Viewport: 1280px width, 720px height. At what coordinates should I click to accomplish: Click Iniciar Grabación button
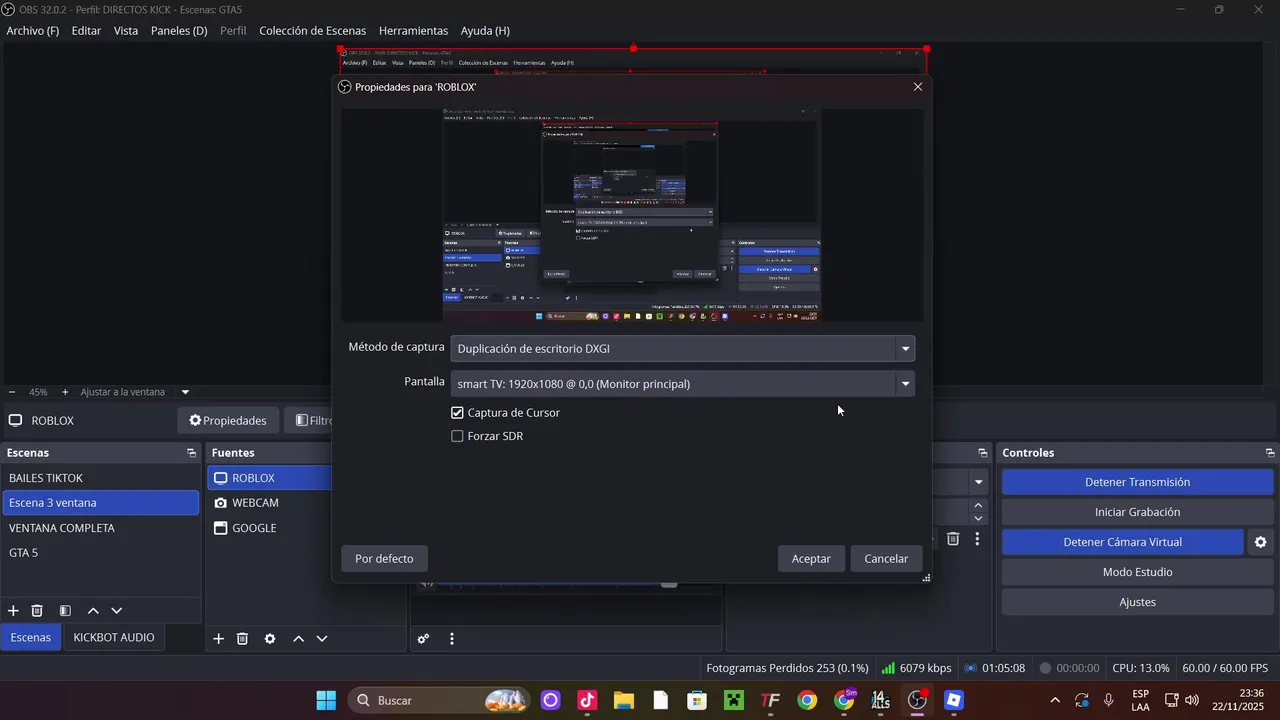pos(1137,512)
